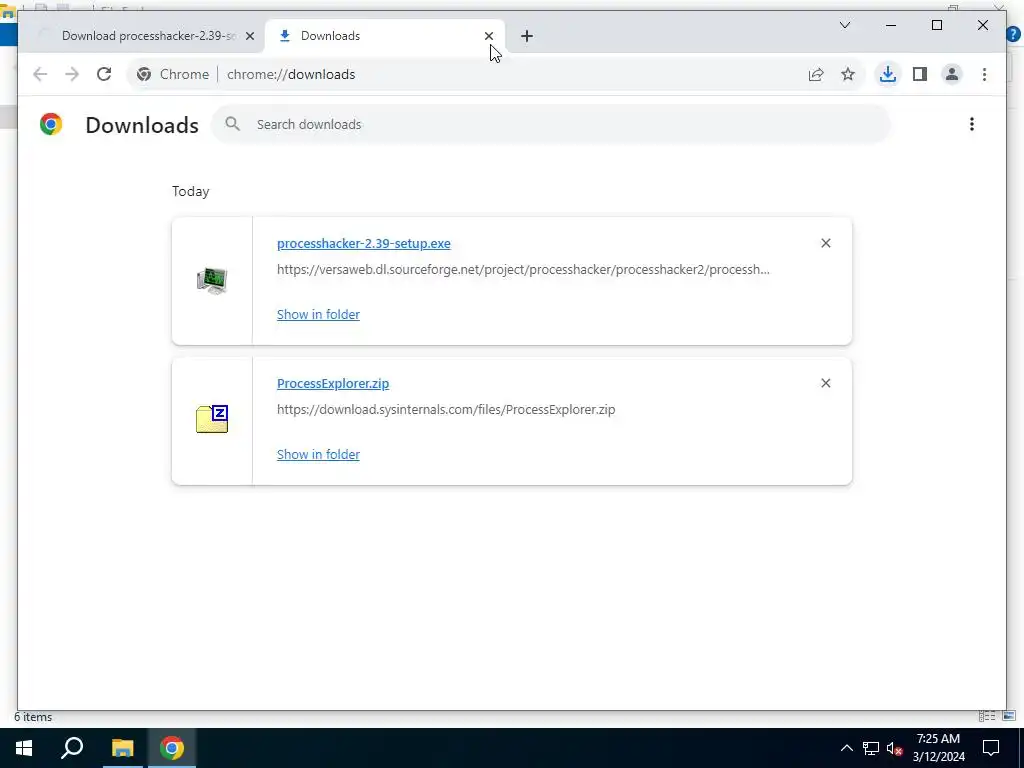Viewport: 1024px width, 768px height.
Task: Click the browser forward arrow
Action: point(72,74)
